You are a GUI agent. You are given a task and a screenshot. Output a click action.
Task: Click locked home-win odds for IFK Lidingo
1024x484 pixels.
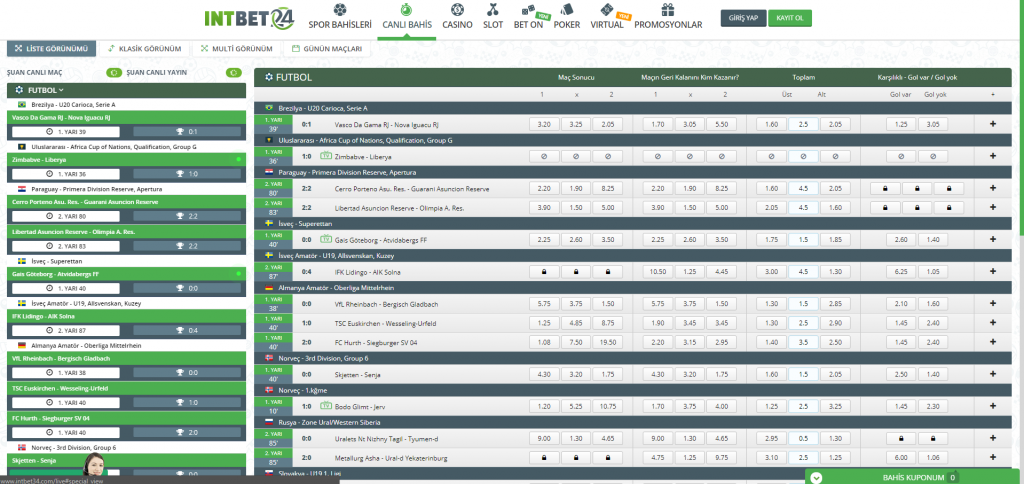click(544, 272)
